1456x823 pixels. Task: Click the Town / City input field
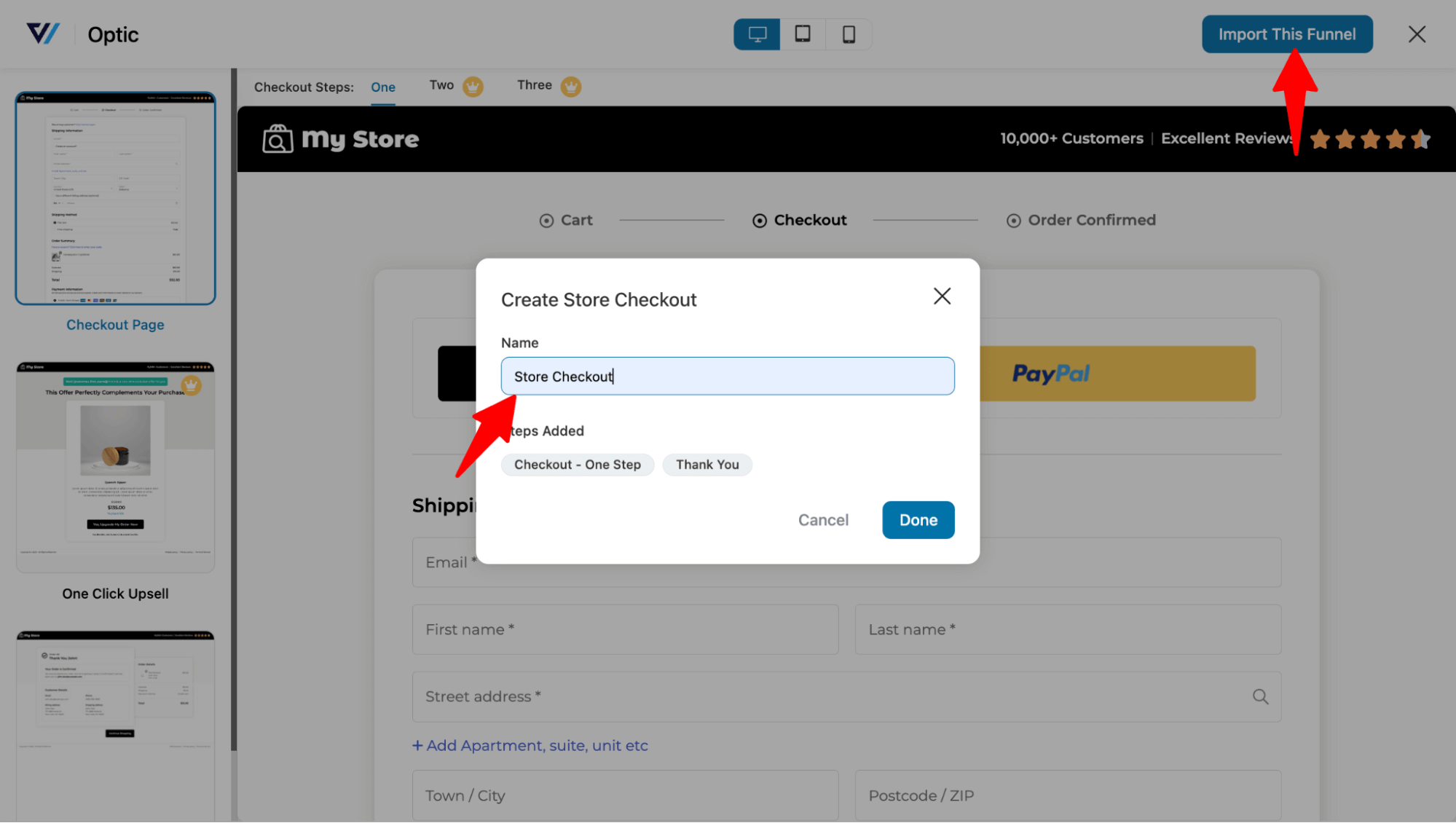(x=625, y=795)
